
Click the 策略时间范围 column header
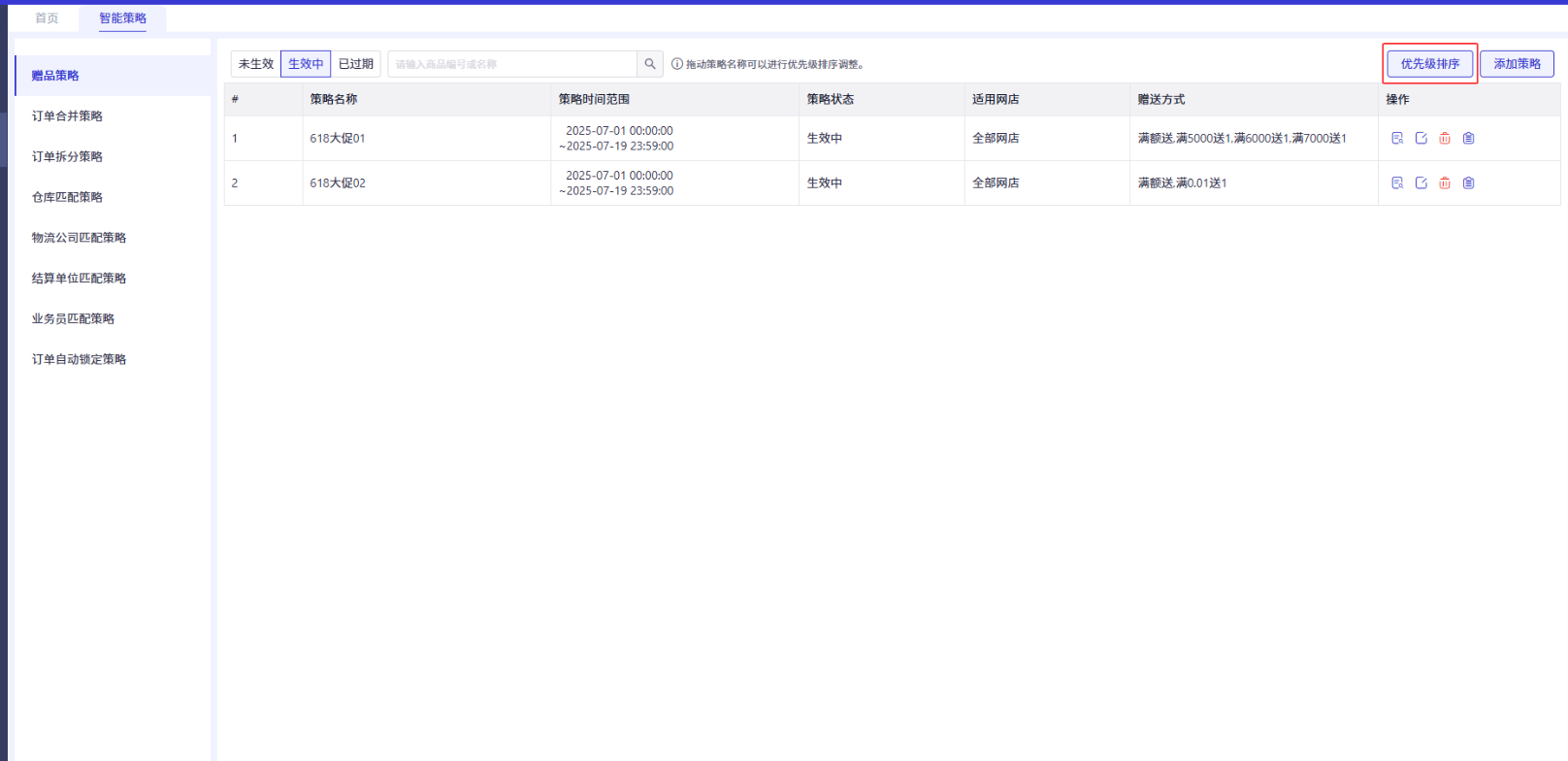coord(594,99)
